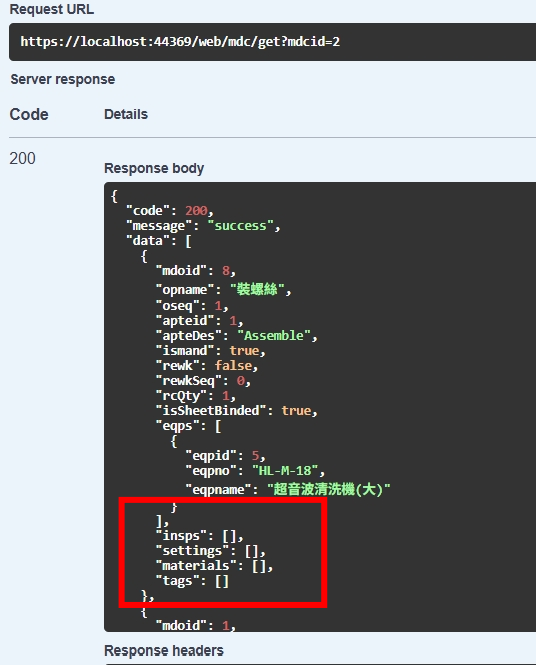The width and height of the screenshot is (536, 665).
Task: Click the "oseq": 1 line
Action: [x=192, y=306]
